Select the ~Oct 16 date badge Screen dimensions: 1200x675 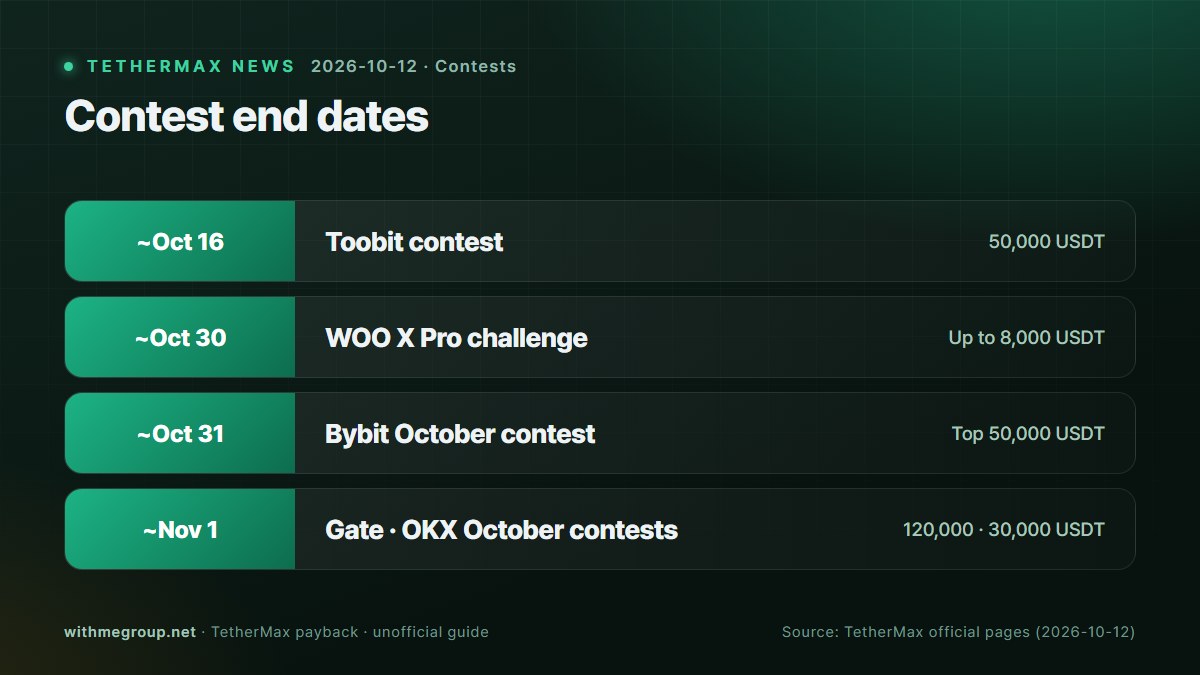tap(180, 241)
